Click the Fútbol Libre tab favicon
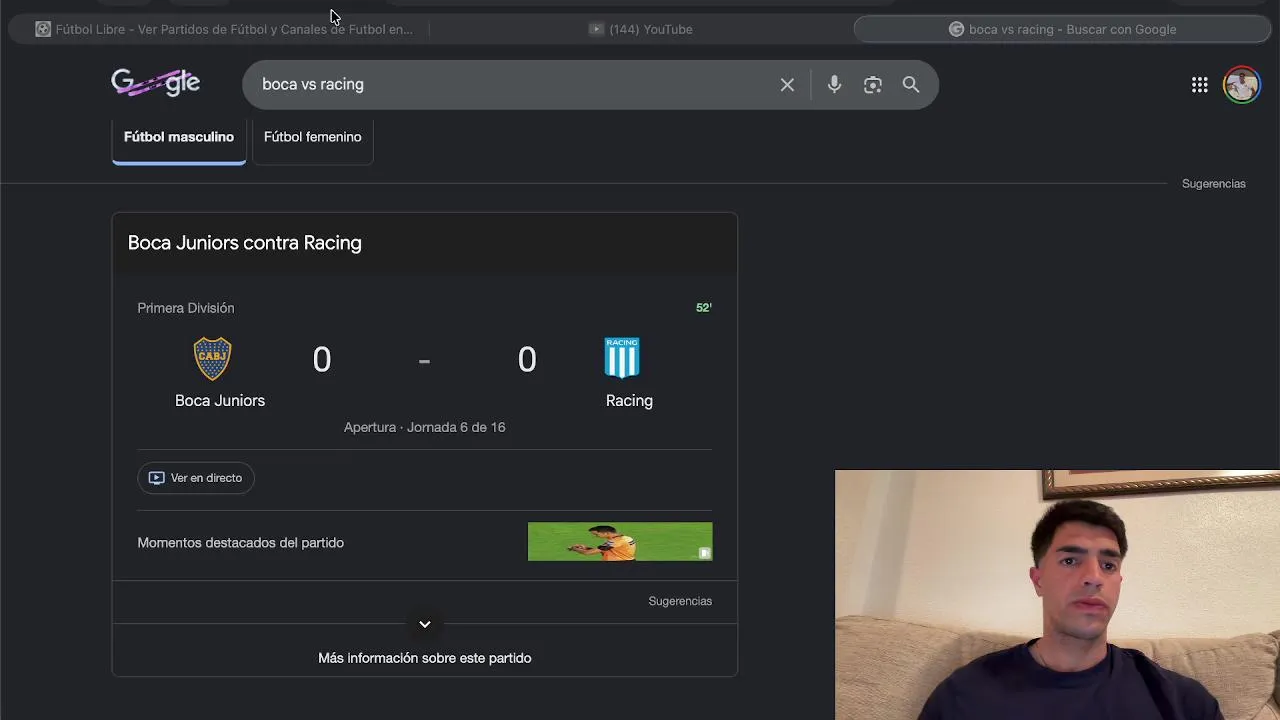 pyautogui.click(x=43, y=29)
